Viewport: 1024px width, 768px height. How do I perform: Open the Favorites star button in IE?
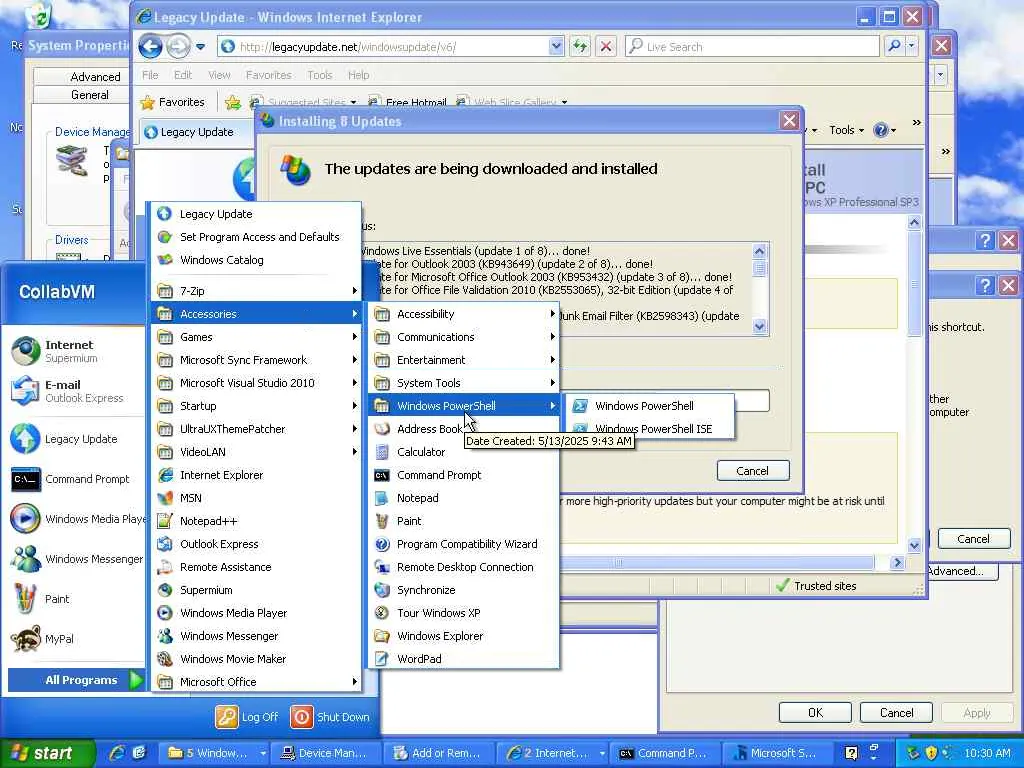174,102
